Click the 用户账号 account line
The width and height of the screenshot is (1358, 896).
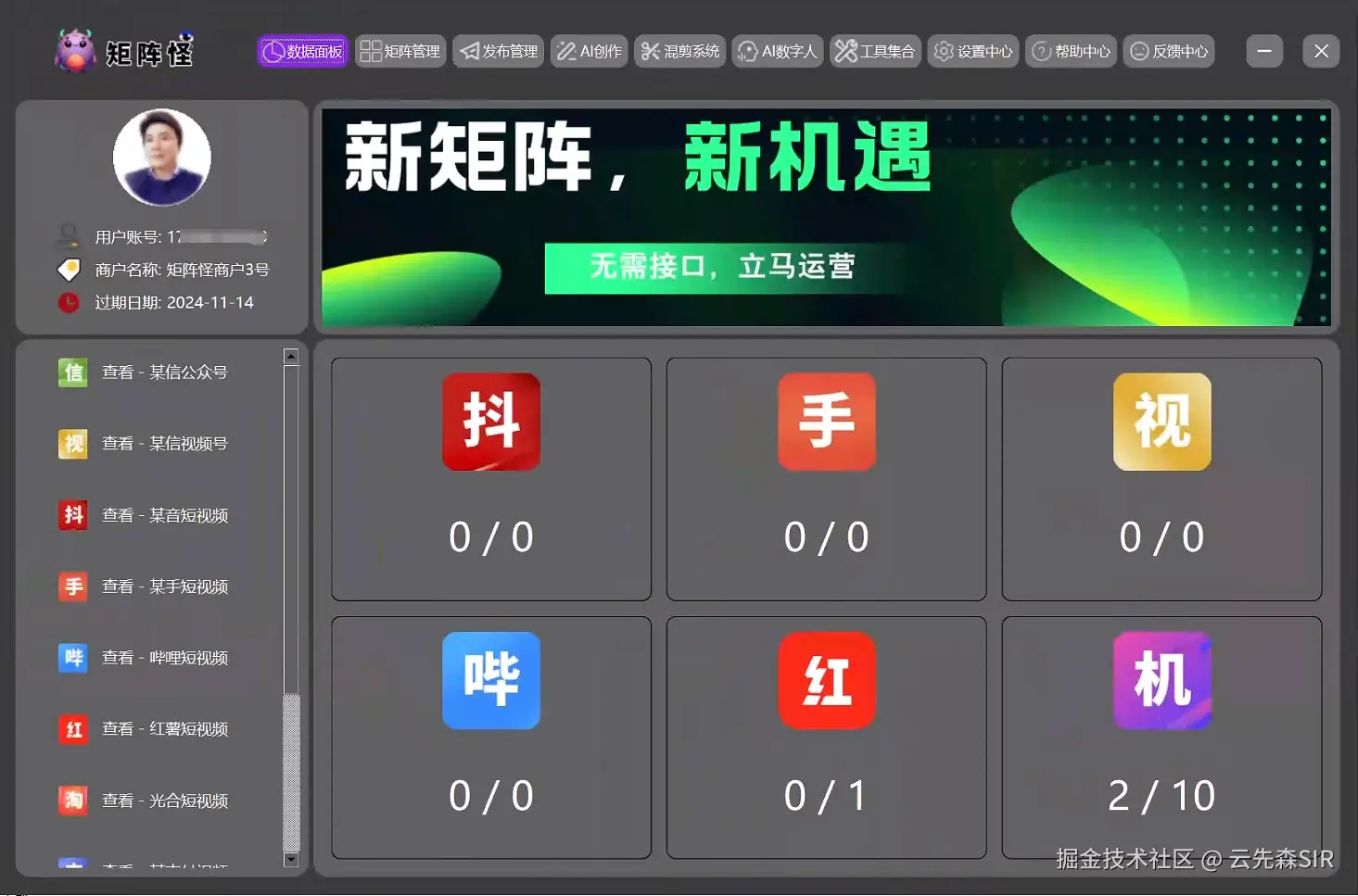[x=181, y=237]
